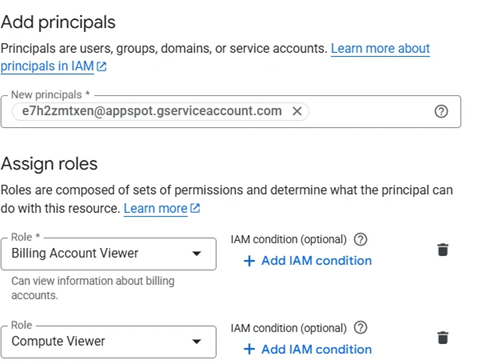Add IAM condition for Compute Viewer role
Screen dimensions: 492x364
tap(308, 349)
